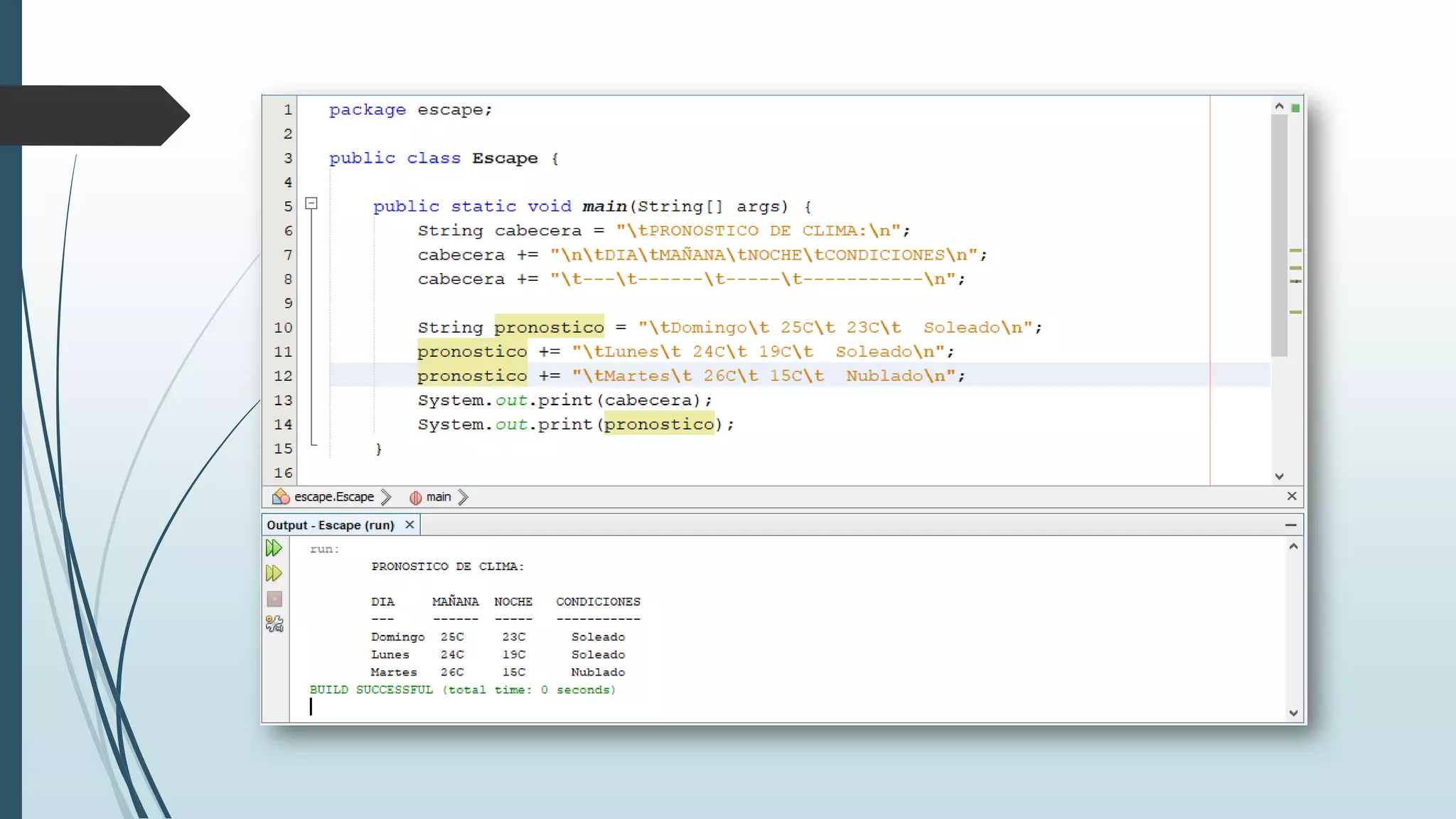Click the main method breadcrumb icon

pos(416,497)
